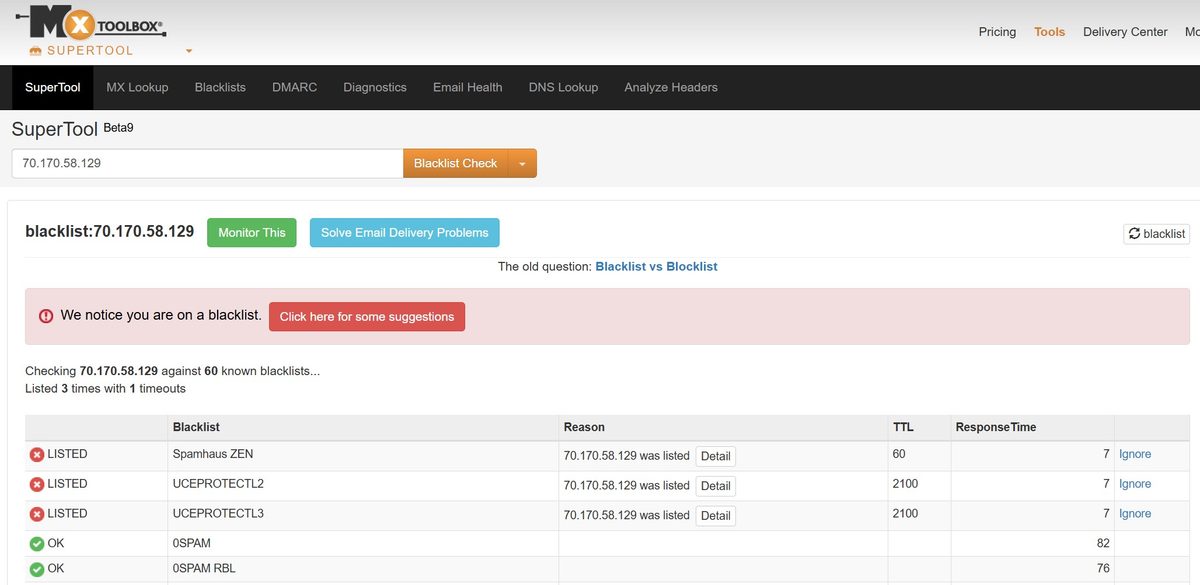Click the 0SPAM RBL blacklist name
The width and height of the screenshot is (1200, 585).
[204, 569]
